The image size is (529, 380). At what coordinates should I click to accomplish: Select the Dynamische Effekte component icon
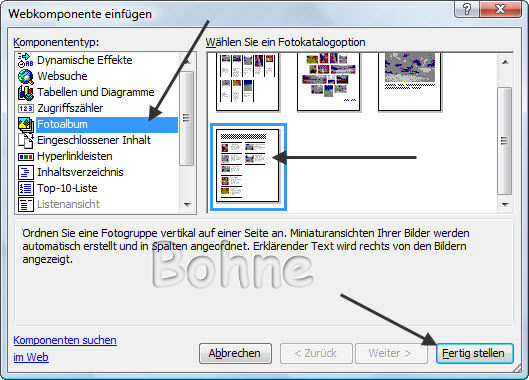click(x=26, y=60)
